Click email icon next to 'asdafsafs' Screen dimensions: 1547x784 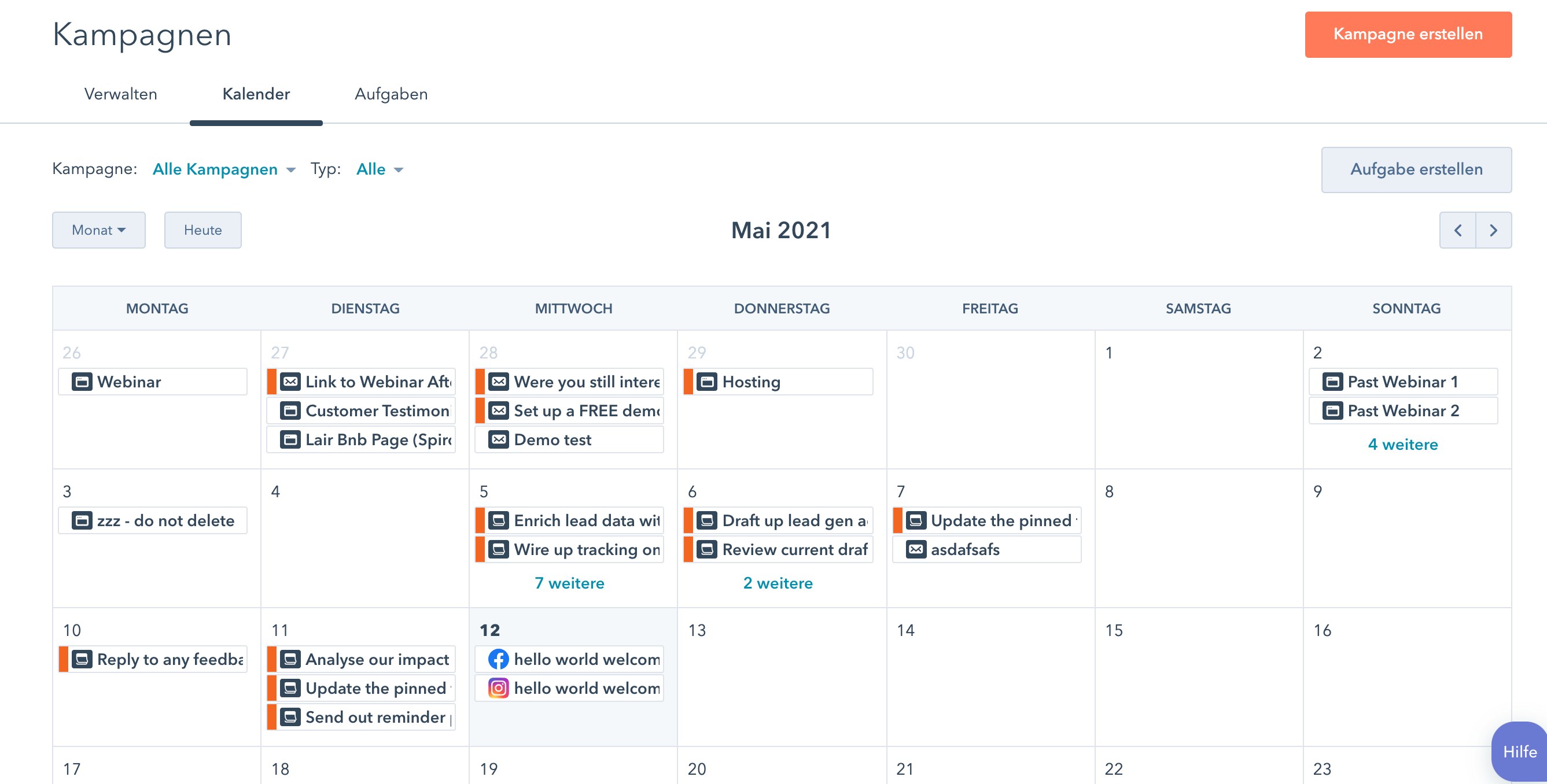coord(915,549)
